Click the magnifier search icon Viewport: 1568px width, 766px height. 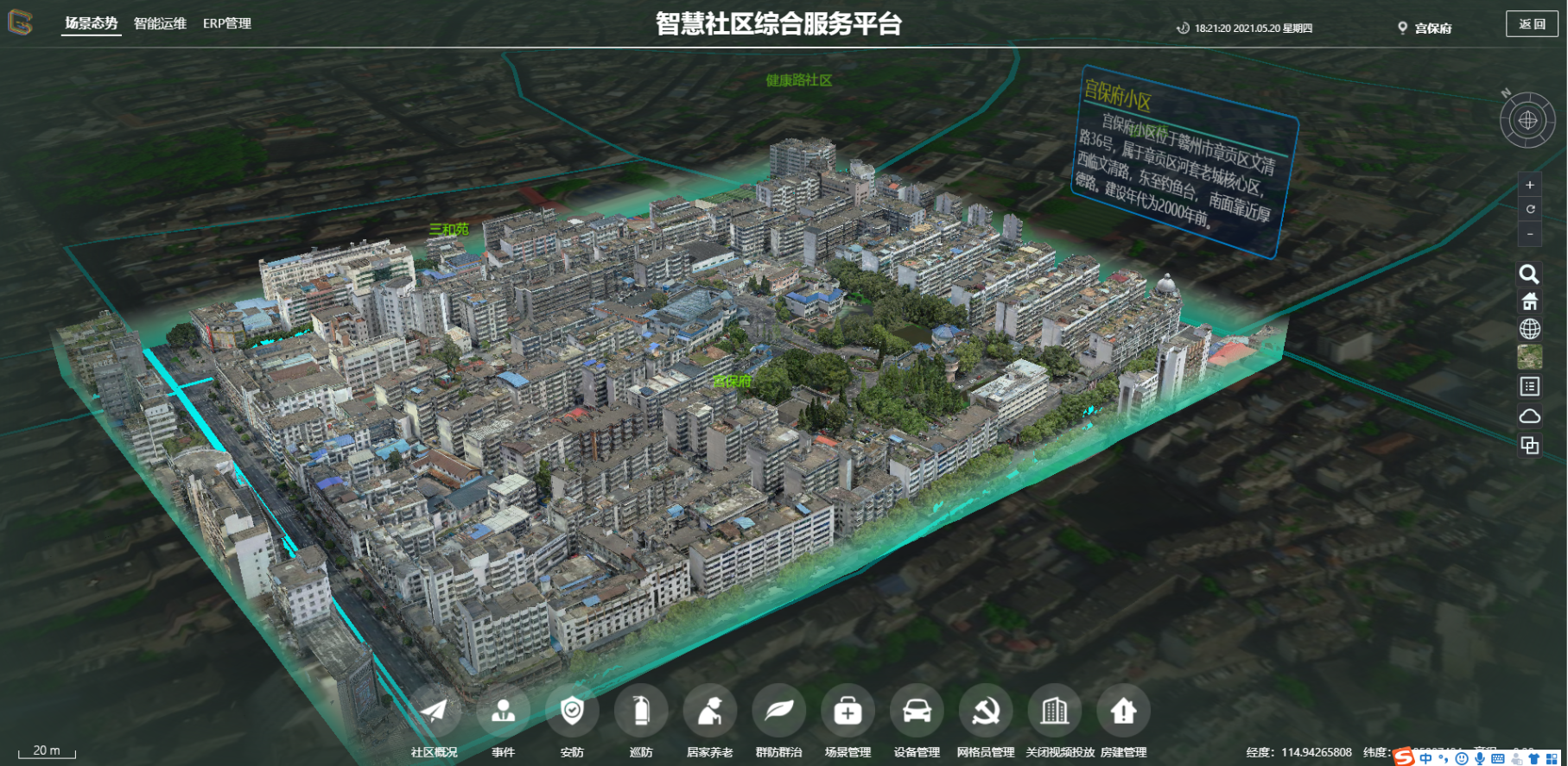1529,275
